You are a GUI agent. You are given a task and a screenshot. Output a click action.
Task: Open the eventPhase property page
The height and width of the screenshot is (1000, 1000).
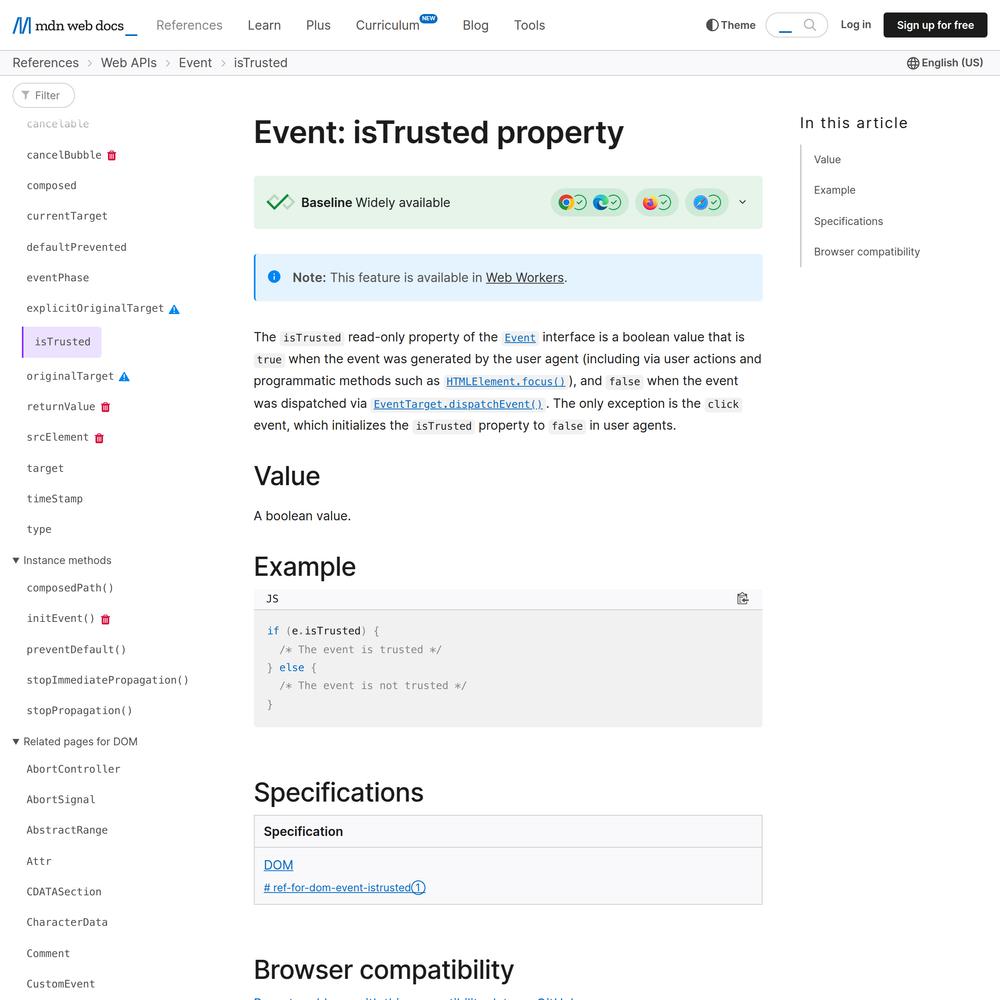coord(57,278)
